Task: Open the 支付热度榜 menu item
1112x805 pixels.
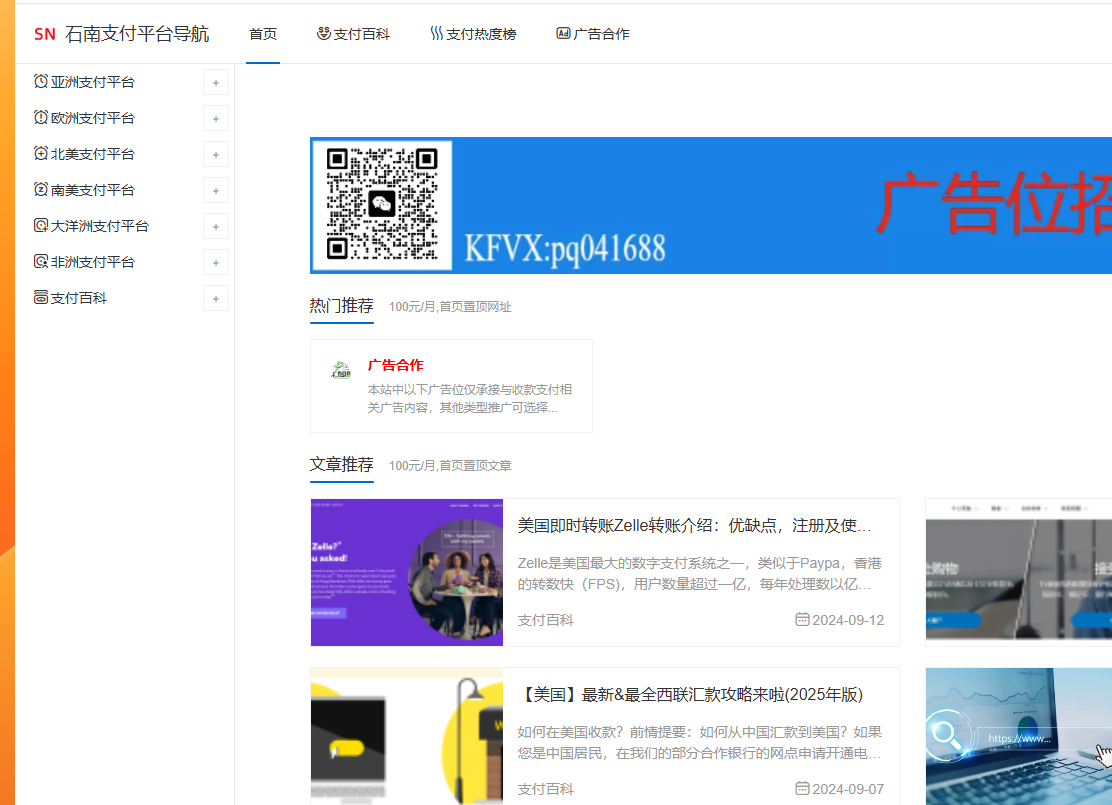Action: 482,34
